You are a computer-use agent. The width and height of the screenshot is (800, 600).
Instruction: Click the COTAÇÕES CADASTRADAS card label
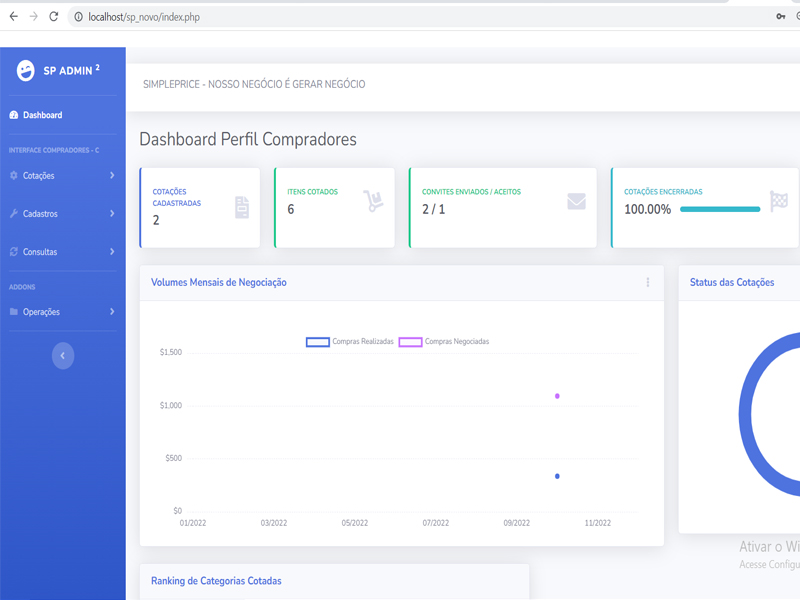[177, 197]
